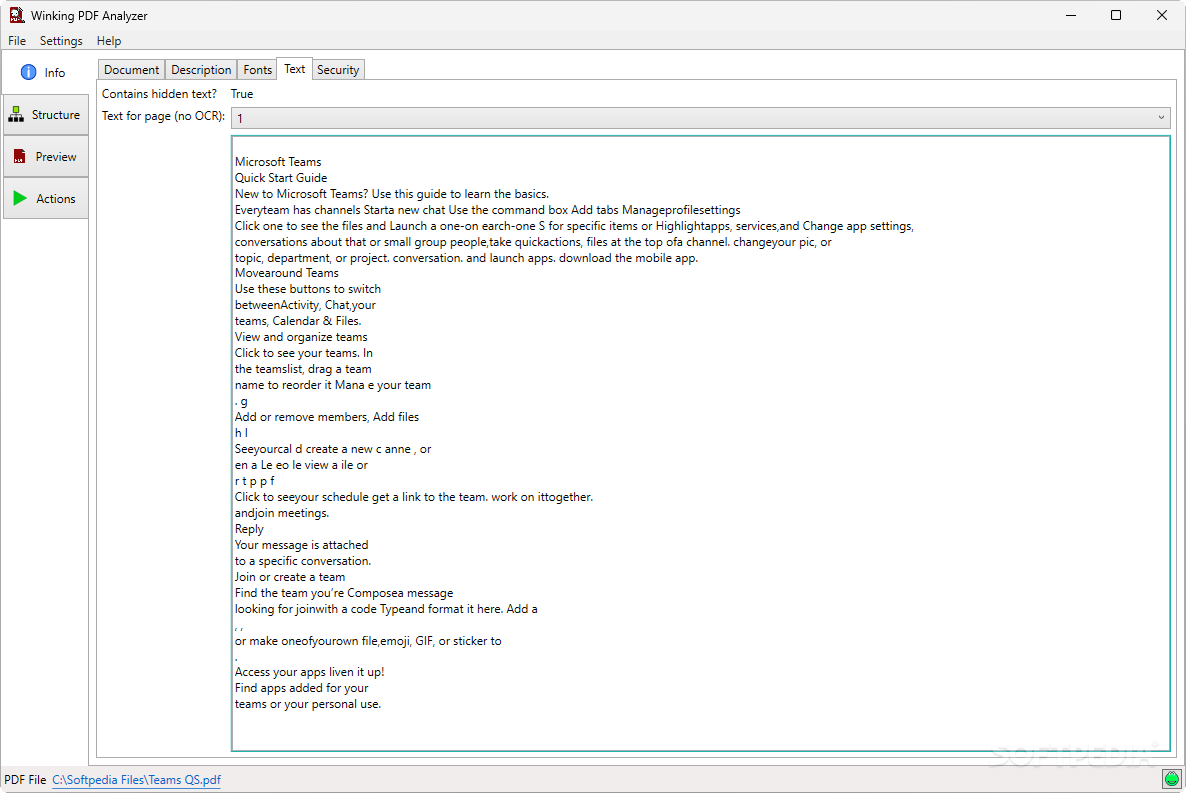Screen dimensions: 1186x793
Task: Close the Winking PDF Analyzer window
Action: pos(1162,15)
